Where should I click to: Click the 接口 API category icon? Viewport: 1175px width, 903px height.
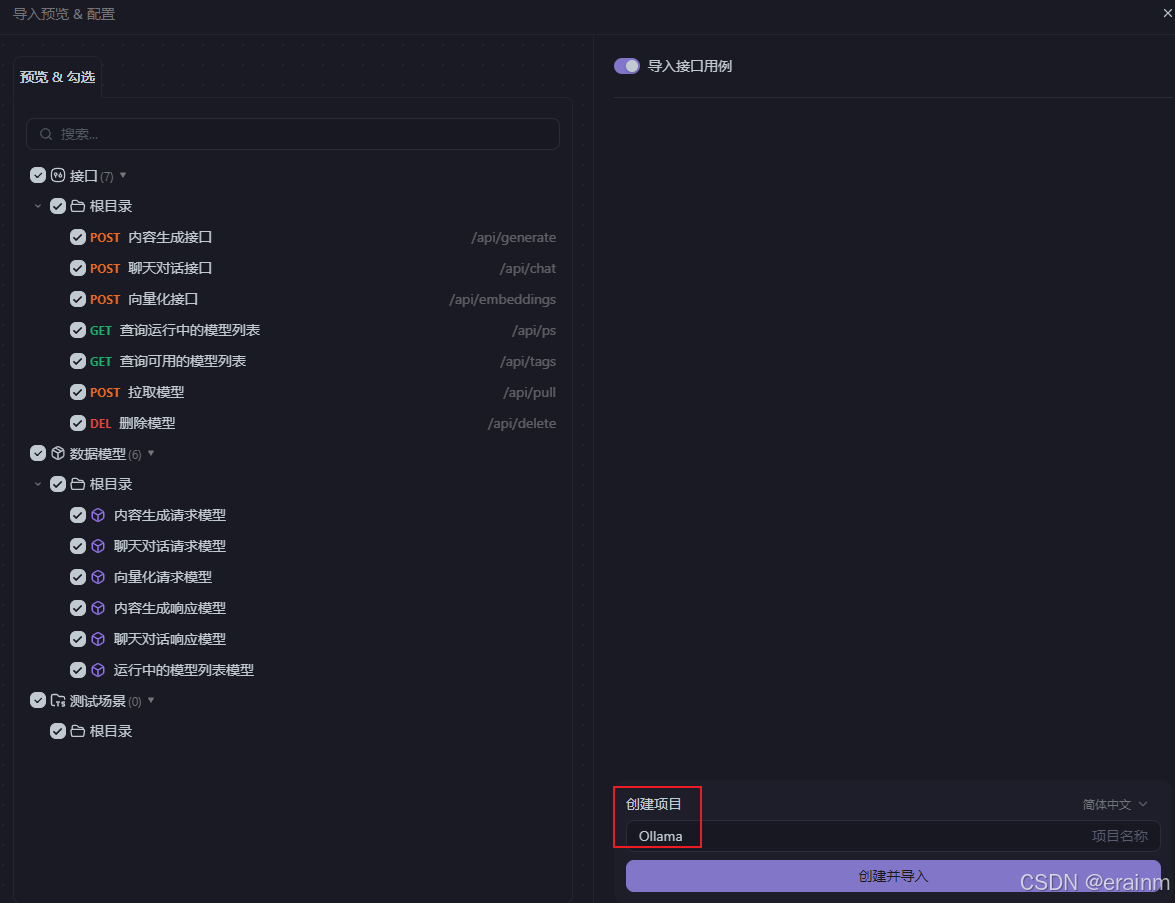point(58,175)
